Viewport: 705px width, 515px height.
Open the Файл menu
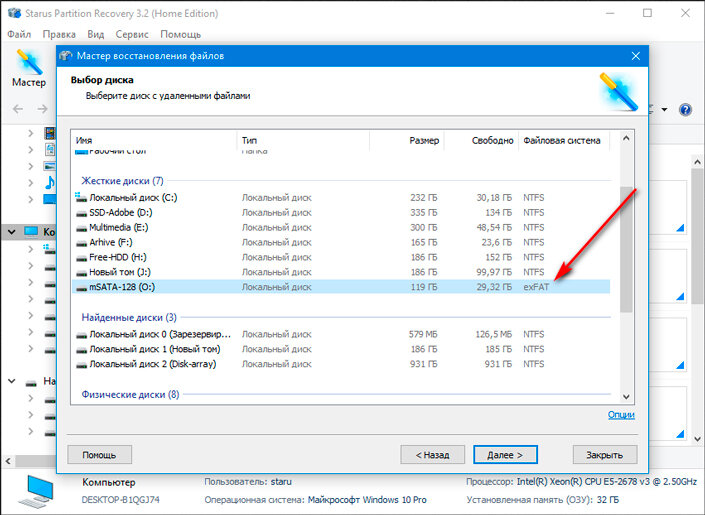(x=19, y=34)
